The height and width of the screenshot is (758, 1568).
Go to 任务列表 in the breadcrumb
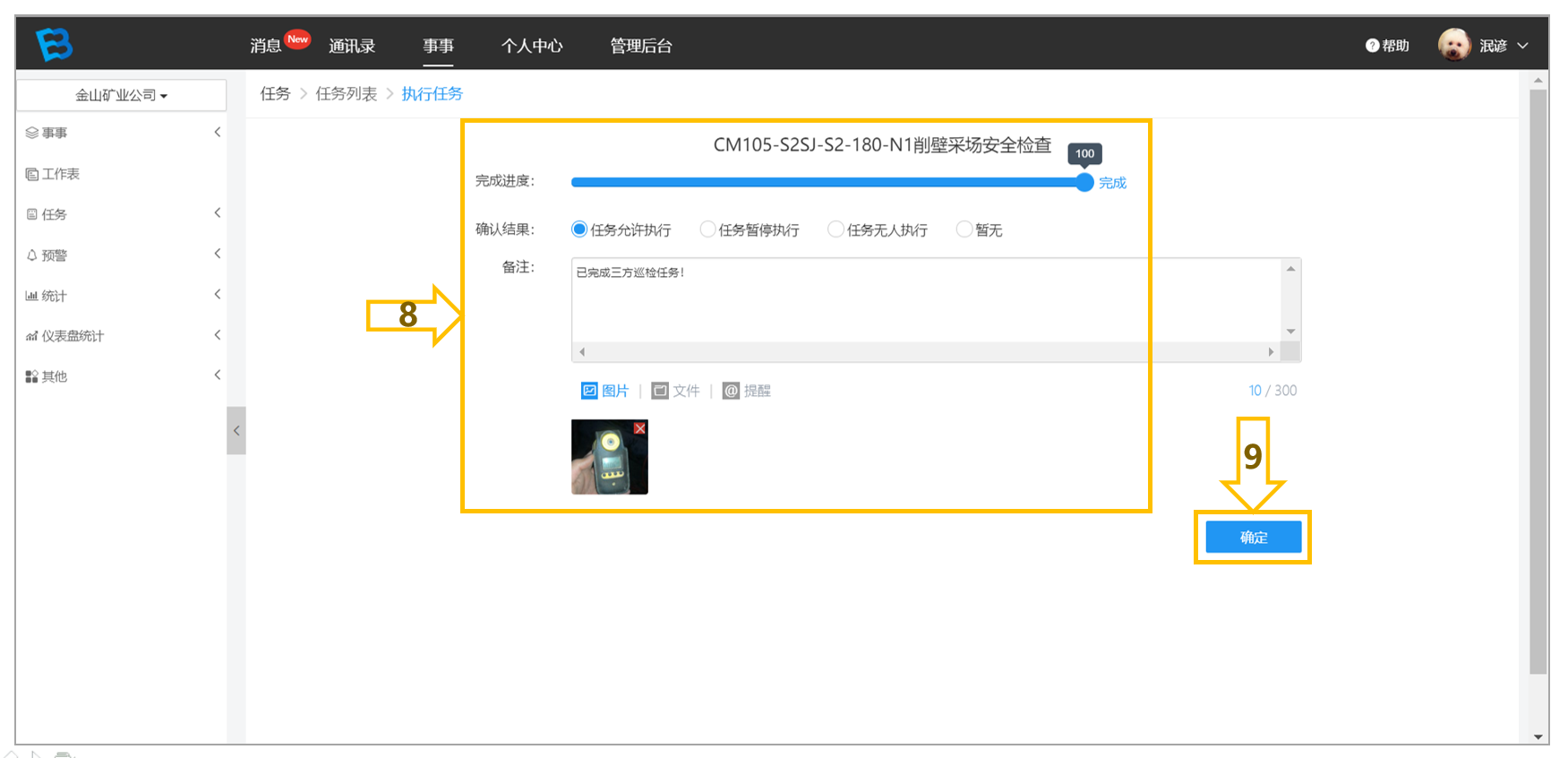(347, 94)
